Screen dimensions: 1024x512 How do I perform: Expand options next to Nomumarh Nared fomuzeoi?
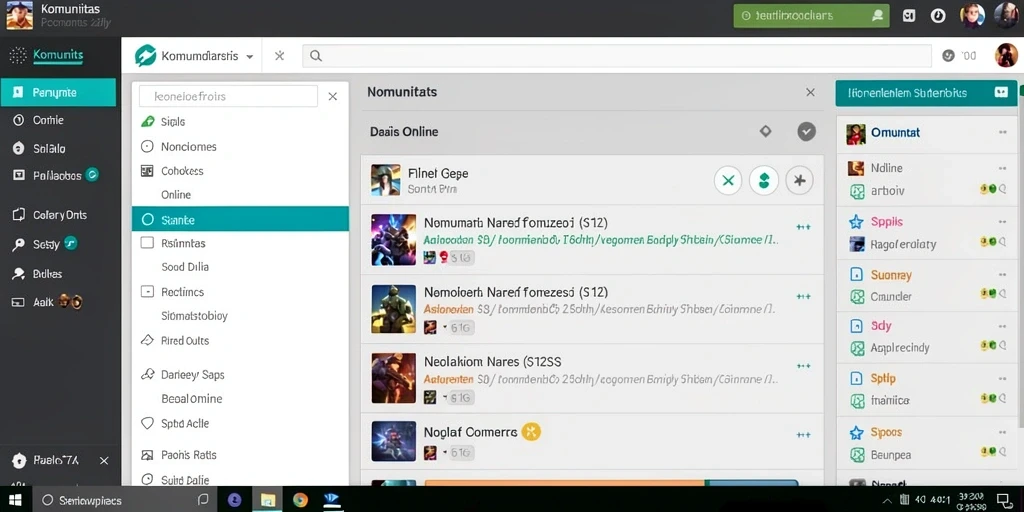803,227
